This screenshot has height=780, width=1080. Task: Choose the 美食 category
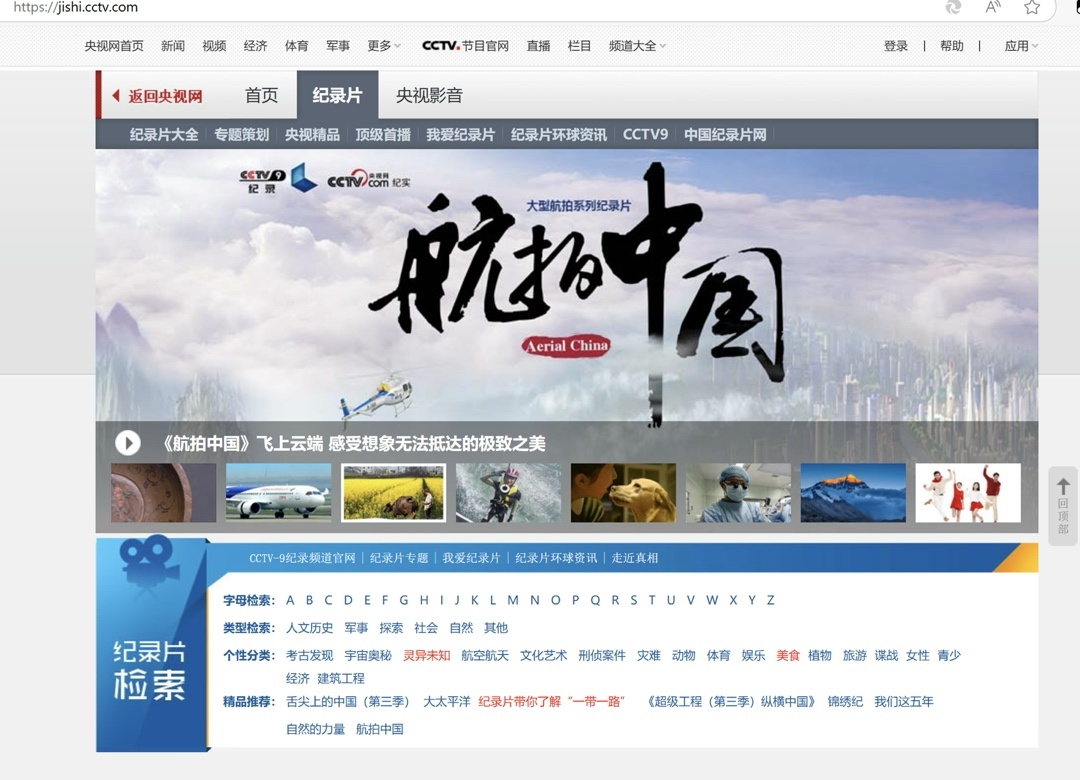pos(787,655)
